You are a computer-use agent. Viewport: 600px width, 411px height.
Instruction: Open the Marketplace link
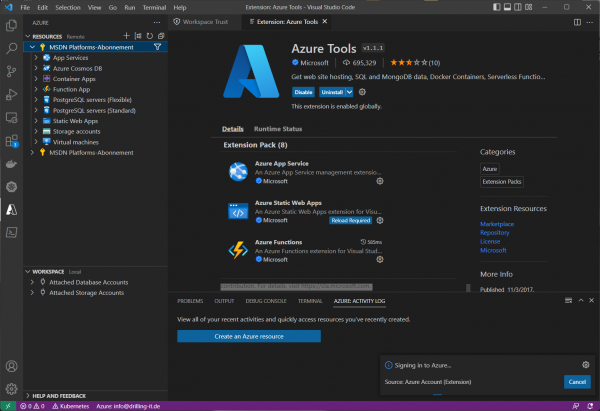click(x=497, y=224)
